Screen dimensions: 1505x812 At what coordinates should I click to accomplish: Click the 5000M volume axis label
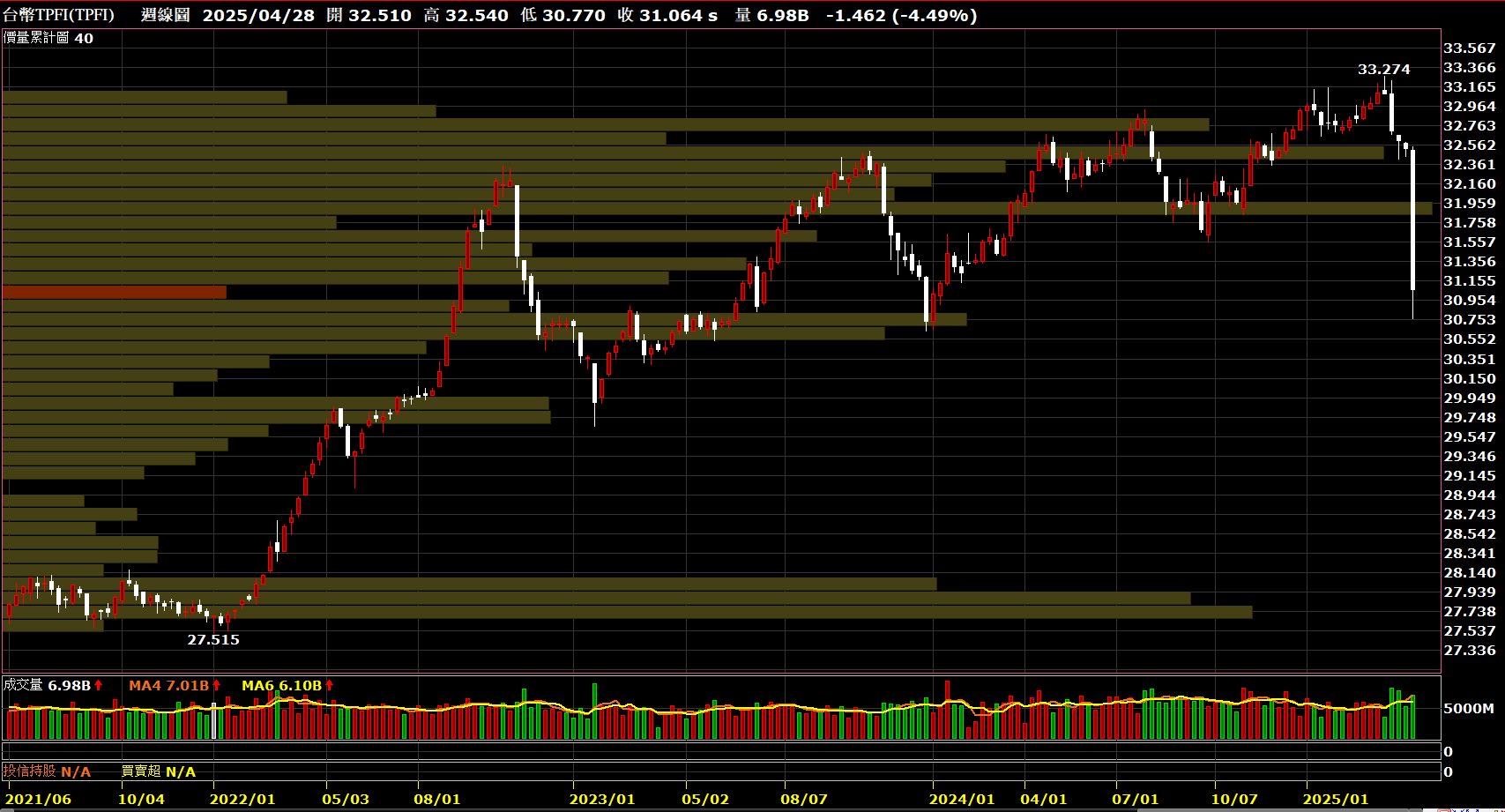point(1468,708)
